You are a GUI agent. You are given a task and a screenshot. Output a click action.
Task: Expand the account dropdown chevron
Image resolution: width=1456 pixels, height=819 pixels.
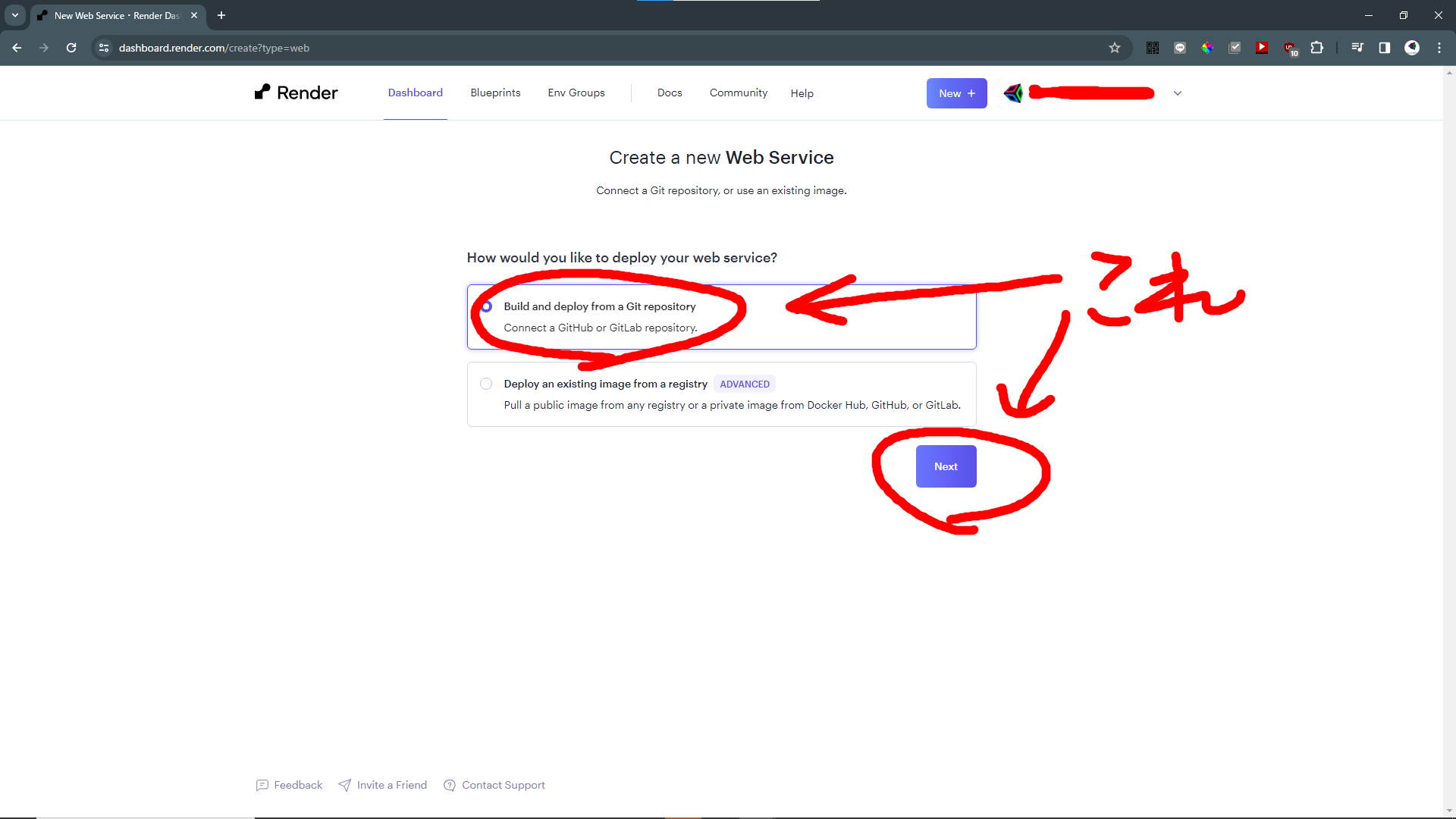click(1177, 93)
